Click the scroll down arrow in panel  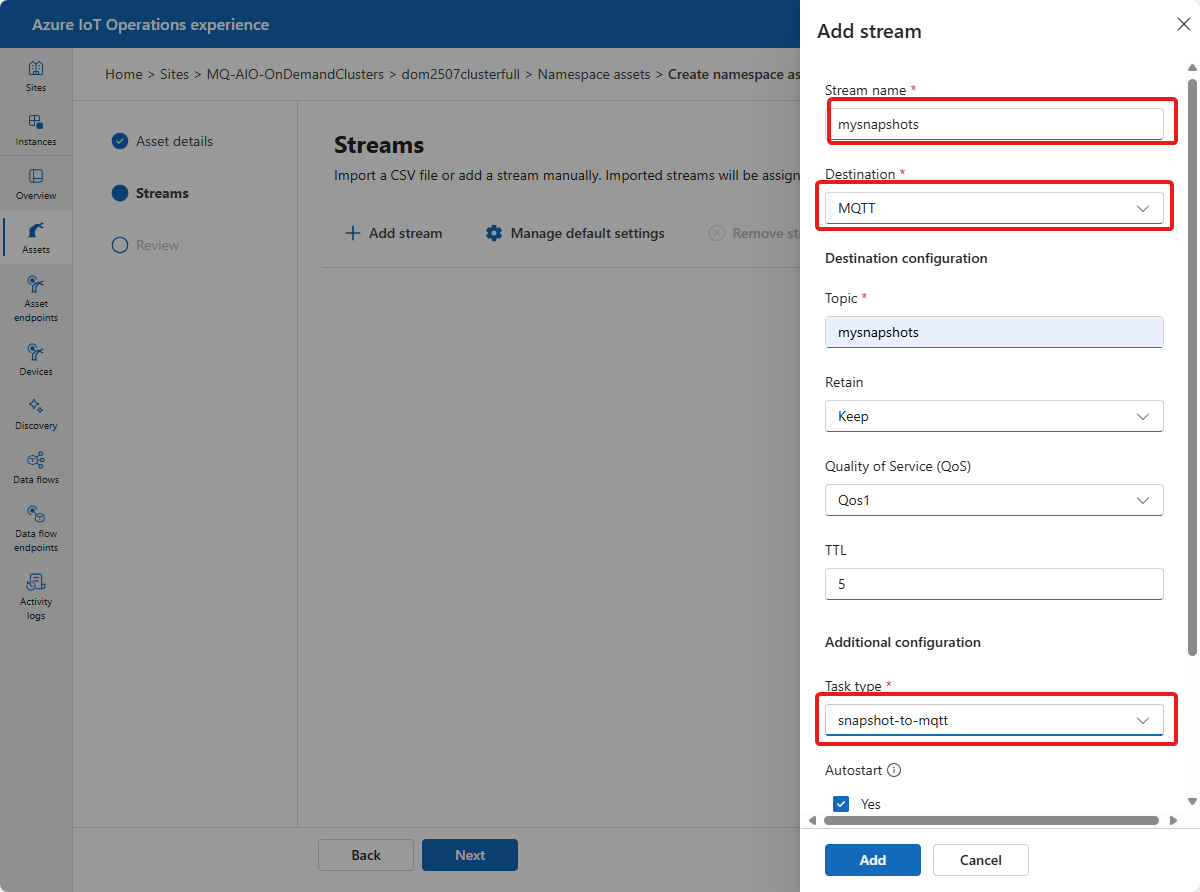[x=1191, y=801]
